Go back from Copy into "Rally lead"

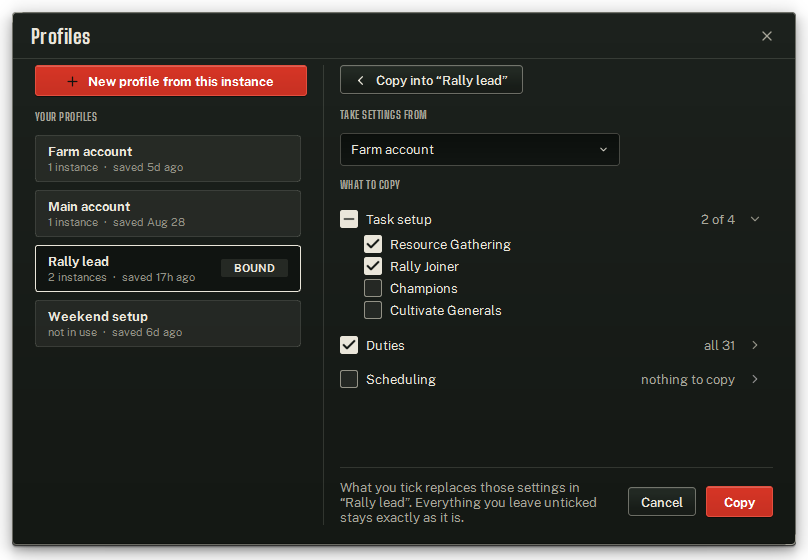(431, 80)
